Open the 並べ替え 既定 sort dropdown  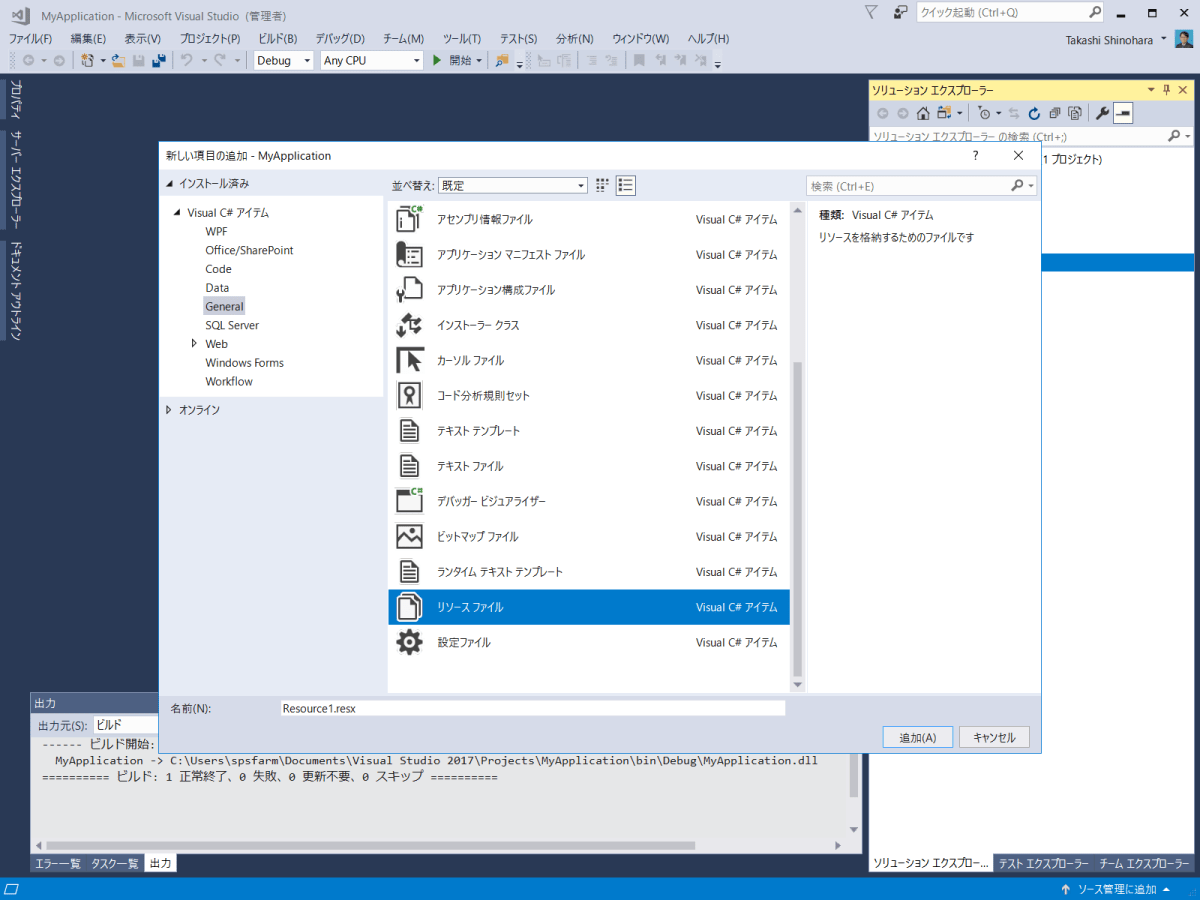[x=512, y=185]
